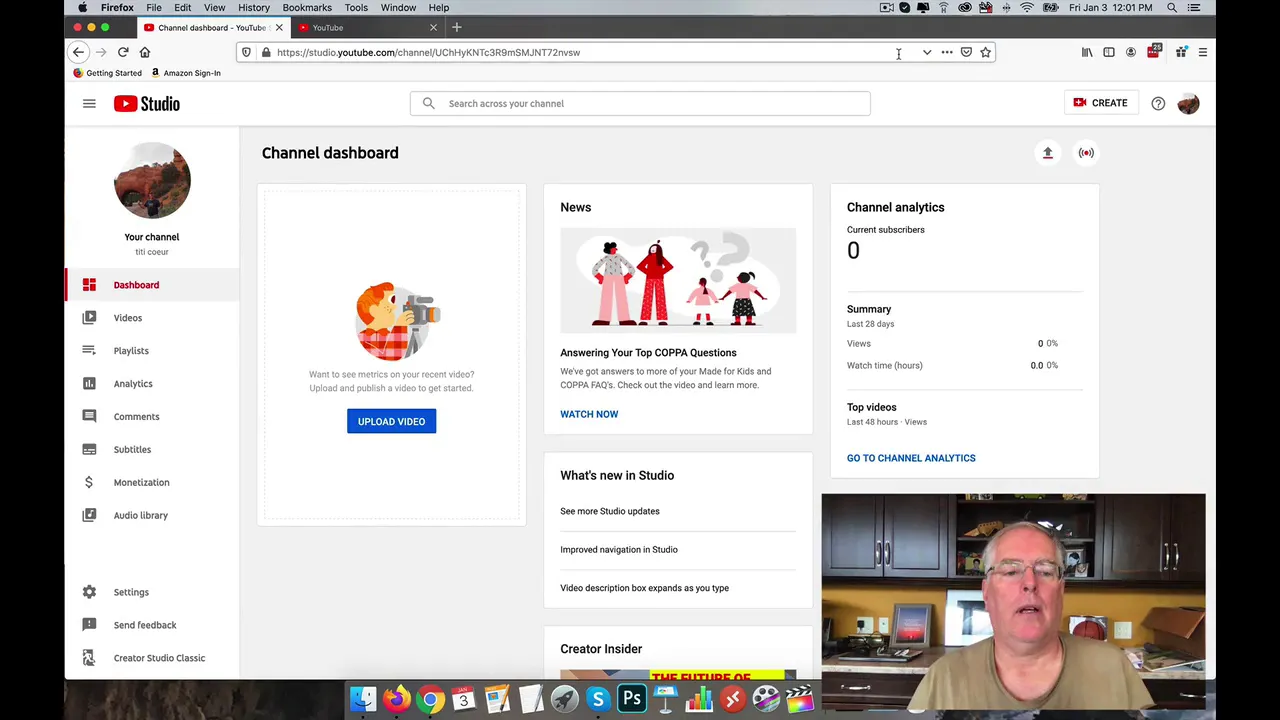
Task: Open the account avatar menu at top right
Action: (x=1188, y=103)
